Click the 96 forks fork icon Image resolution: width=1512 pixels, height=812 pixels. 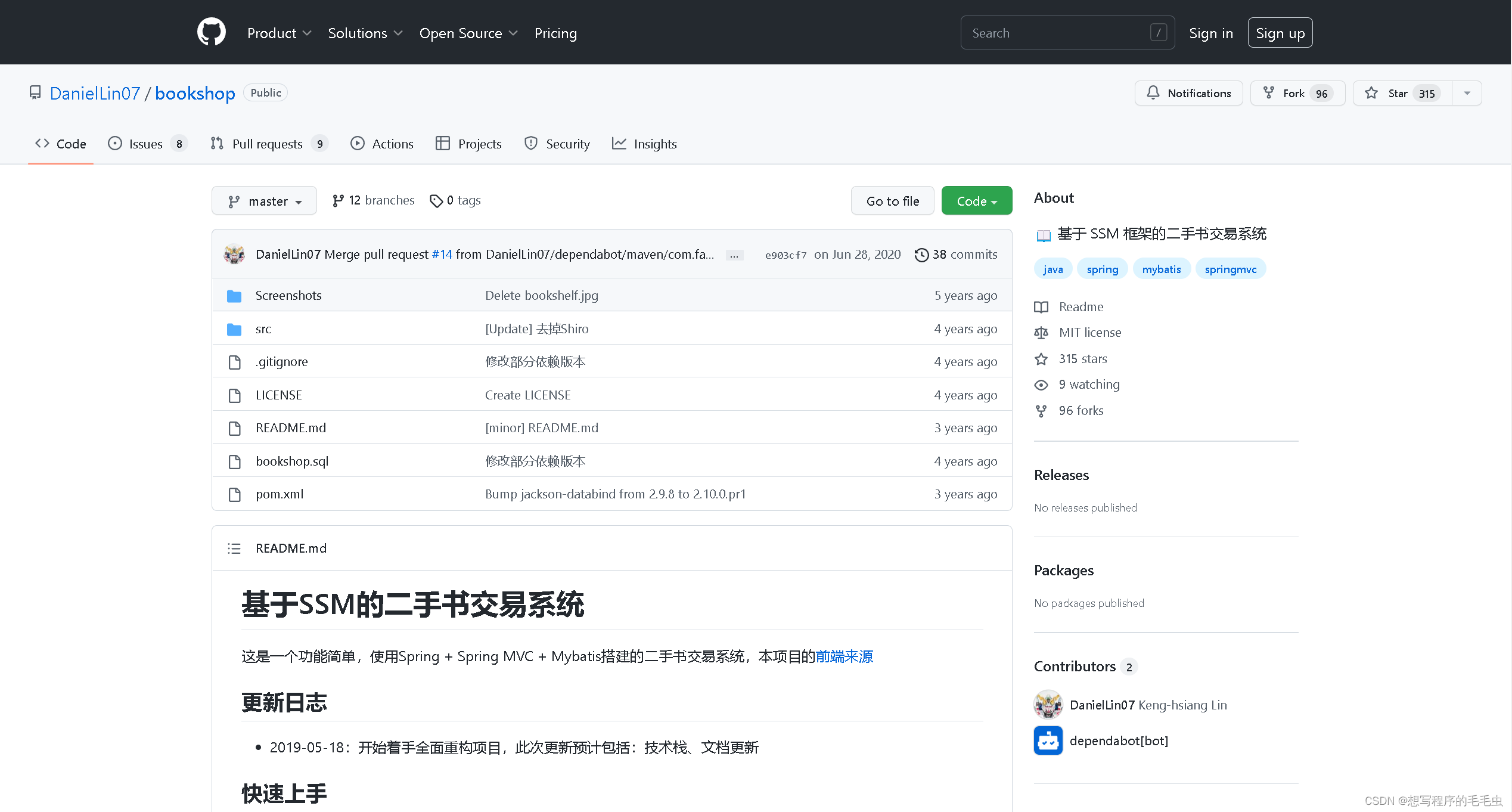click(1041, 411)
